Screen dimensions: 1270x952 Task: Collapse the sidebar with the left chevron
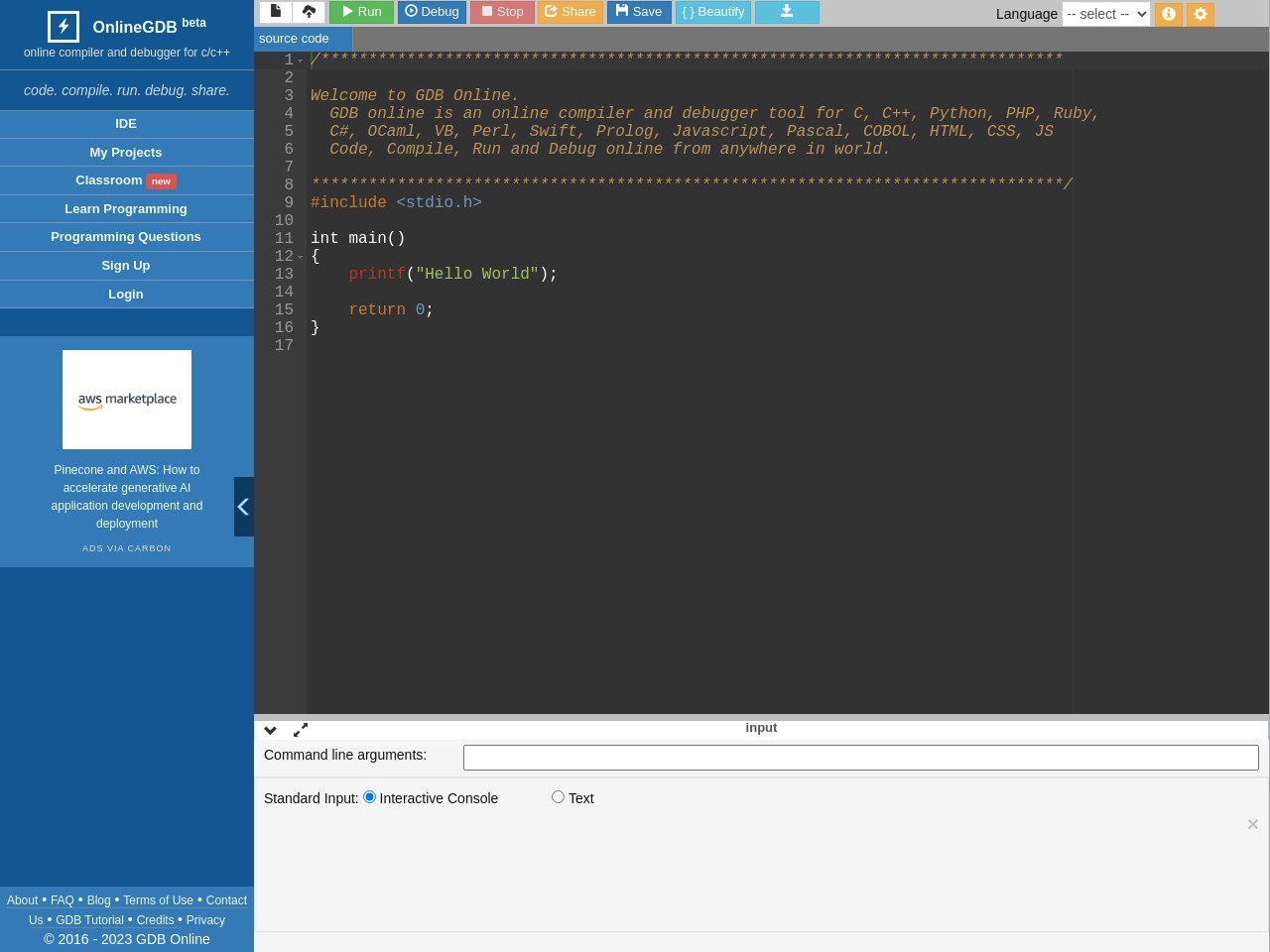(243, 507)
